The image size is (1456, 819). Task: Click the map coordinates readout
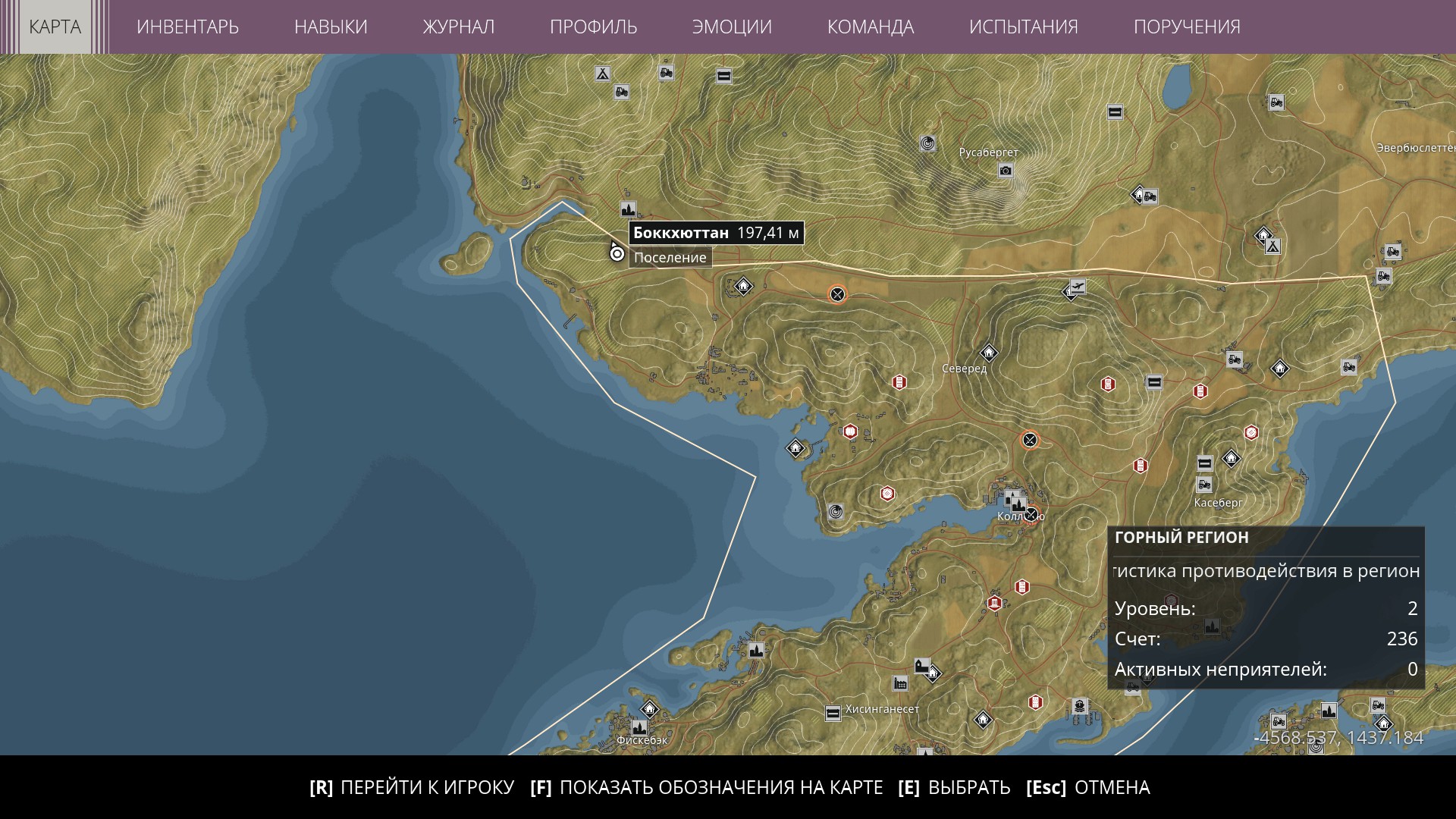[1338, 738]
